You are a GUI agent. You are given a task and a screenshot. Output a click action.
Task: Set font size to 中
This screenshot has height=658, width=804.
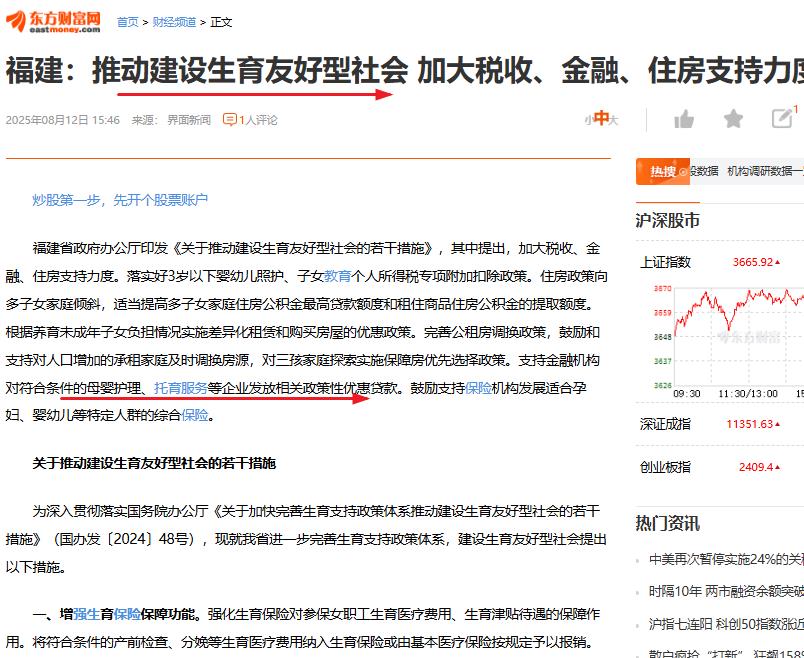[600, 118]
